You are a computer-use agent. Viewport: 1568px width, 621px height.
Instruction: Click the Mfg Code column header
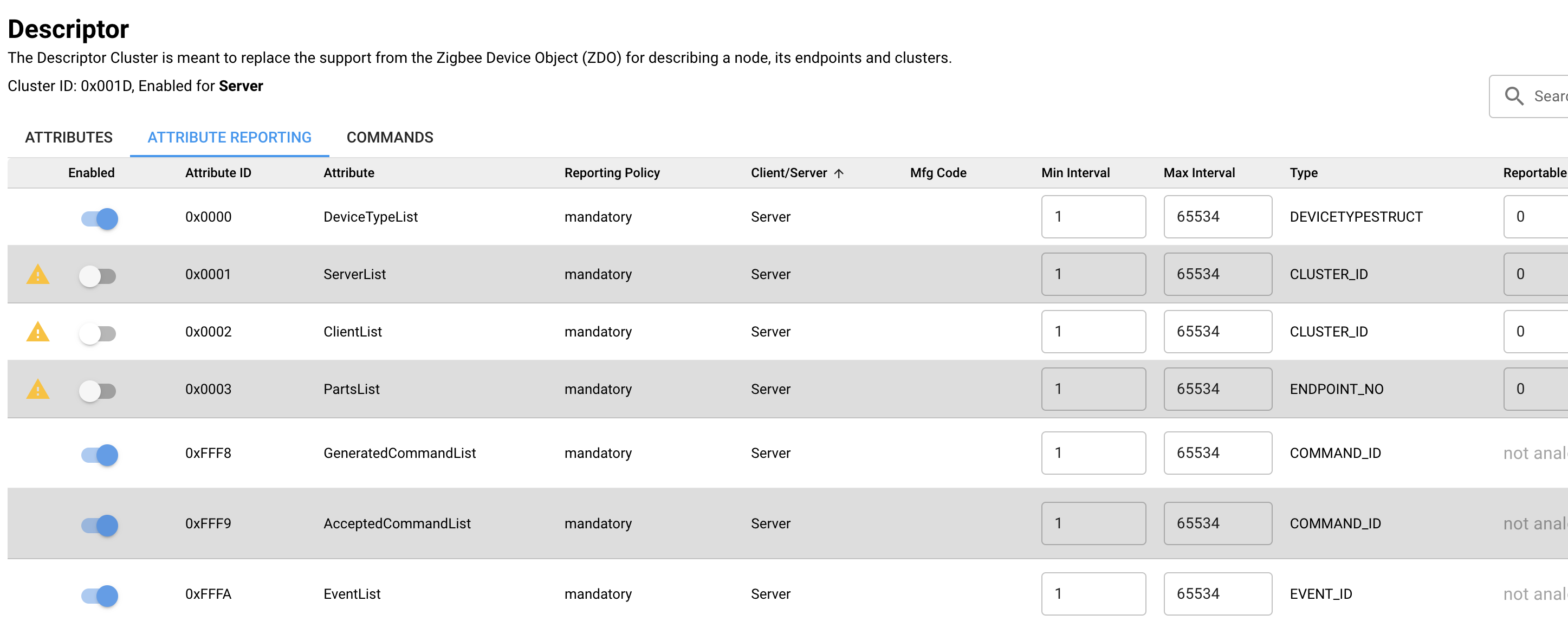point(938,173)
